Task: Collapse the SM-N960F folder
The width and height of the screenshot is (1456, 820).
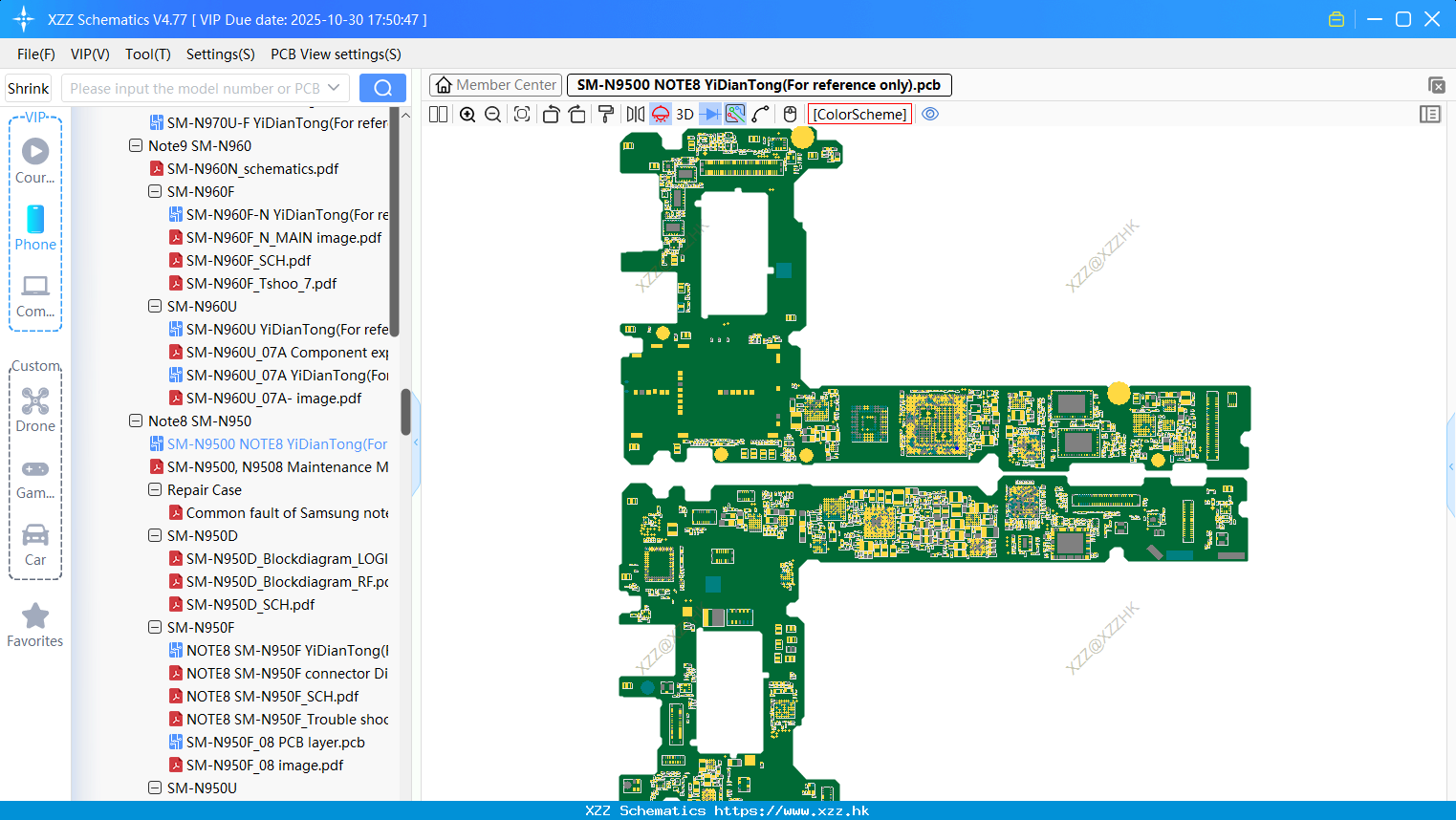Action: [155, 192]
